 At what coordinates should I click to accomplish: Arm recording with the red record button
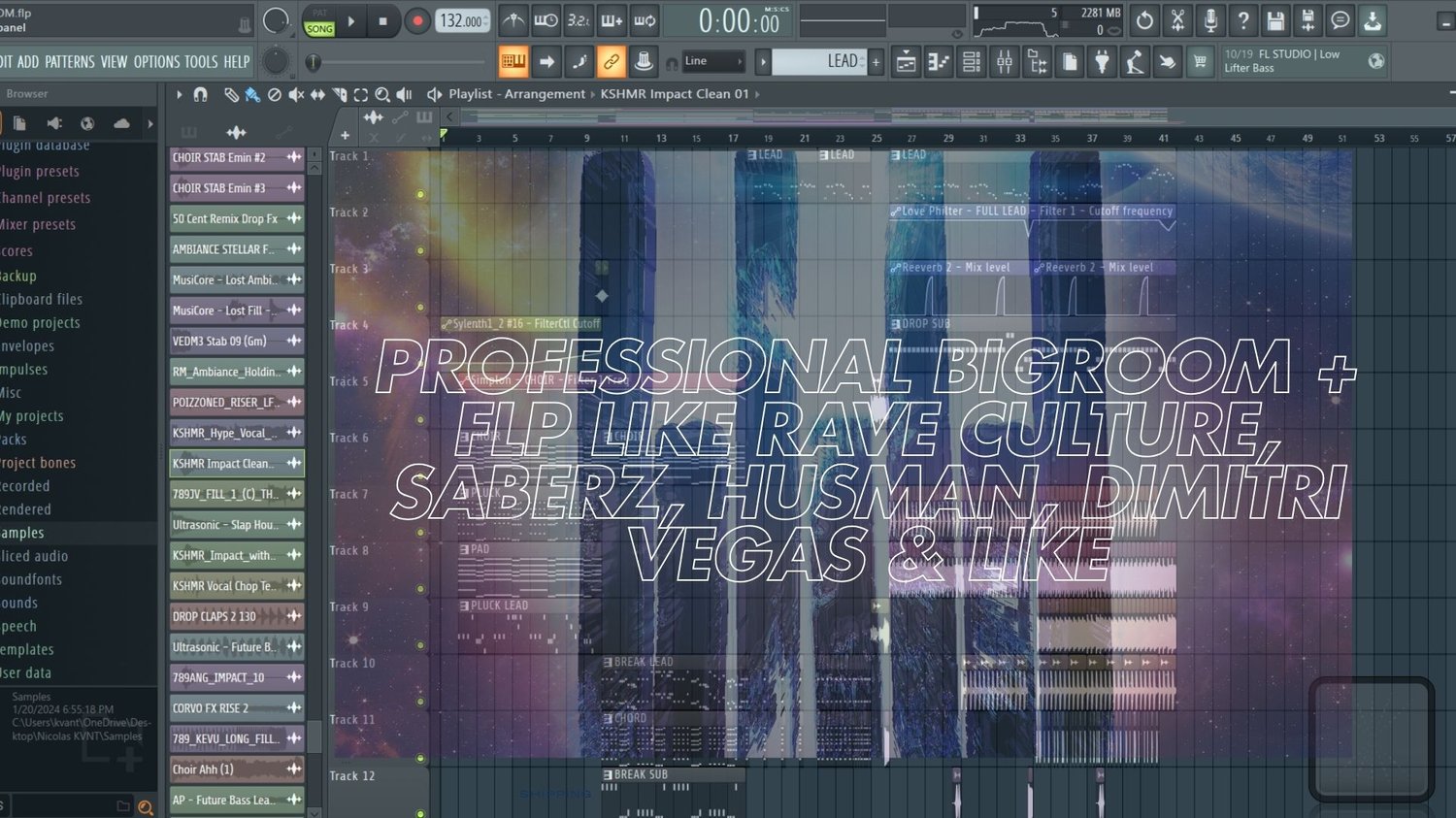tap(417, 20)
